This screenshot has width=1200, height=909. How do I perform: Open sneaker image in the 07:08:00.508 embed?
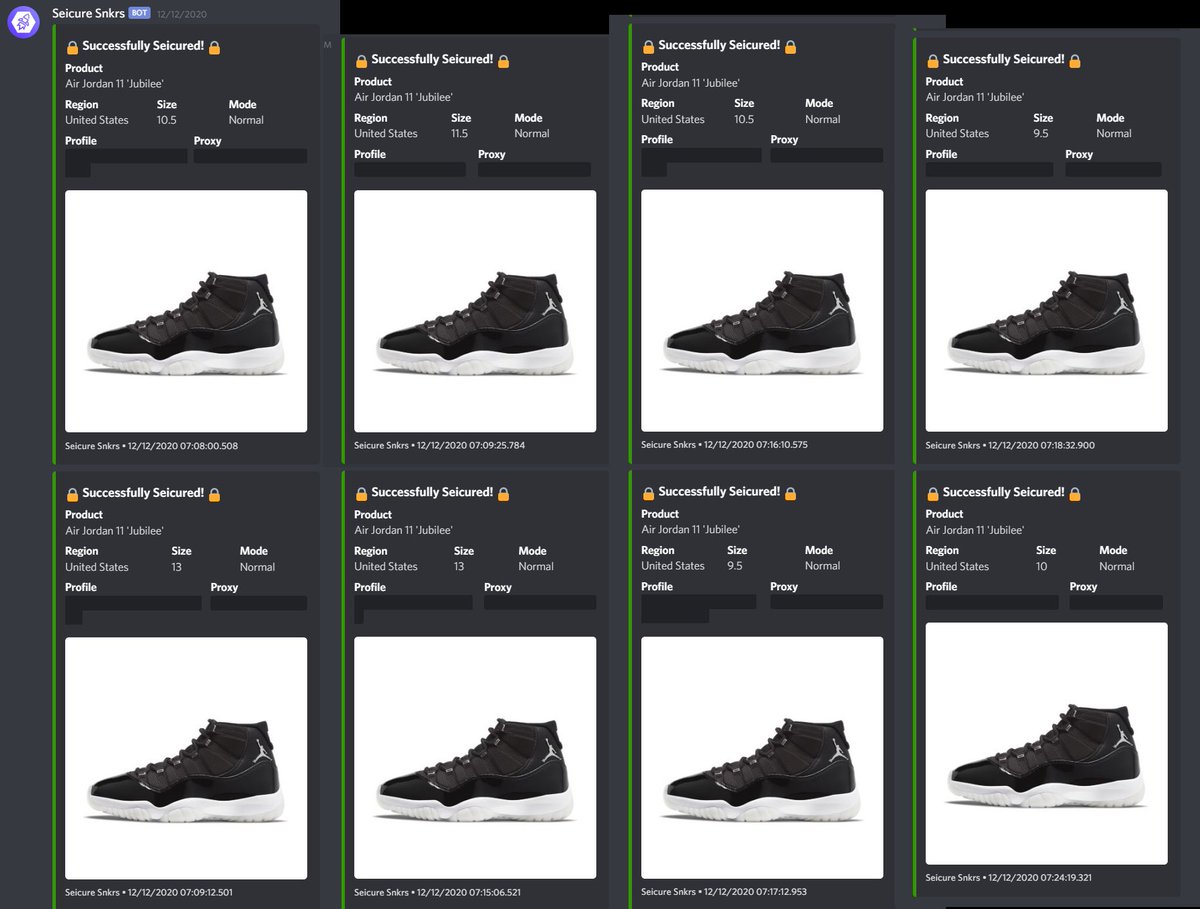click(x=186, y=311)
